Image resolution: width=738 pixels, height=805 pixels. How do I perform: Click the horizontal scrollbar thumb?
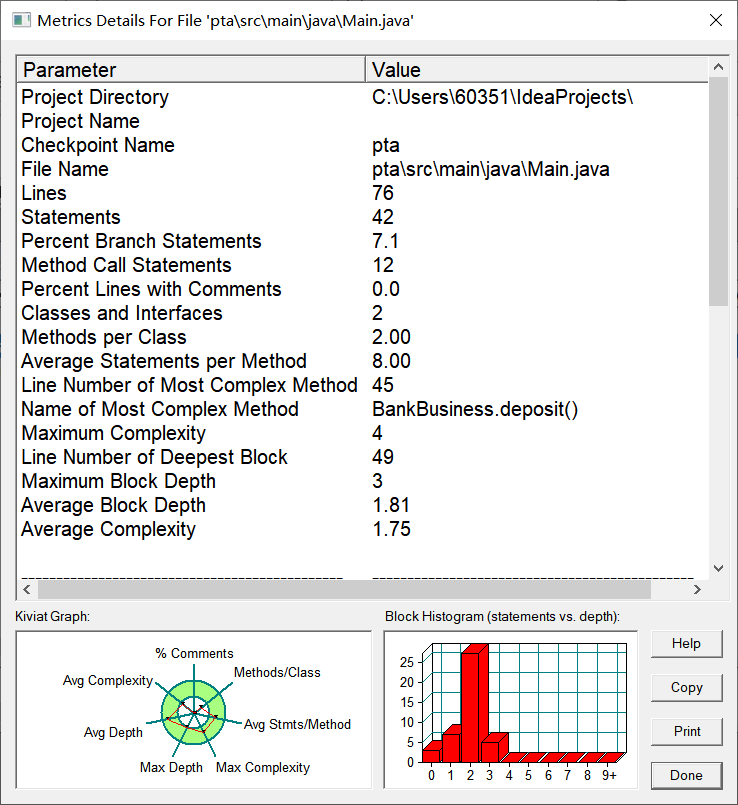click(344, 589)
